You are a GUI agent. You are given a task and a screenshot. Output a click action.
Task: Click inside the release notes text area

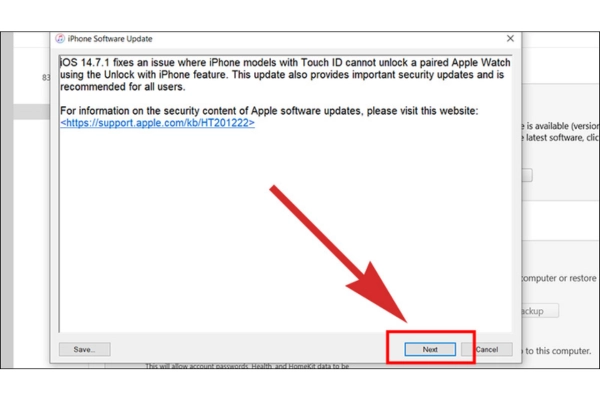pyautogui.click(x=285, y=230)
